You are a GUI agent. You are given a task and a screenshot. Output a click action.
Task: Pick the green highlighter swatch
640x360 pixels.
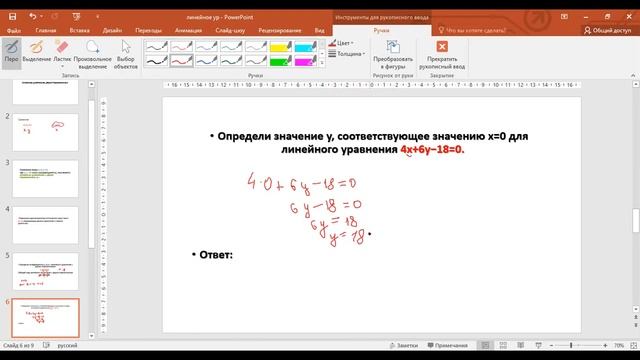click(x=281, y=61)
